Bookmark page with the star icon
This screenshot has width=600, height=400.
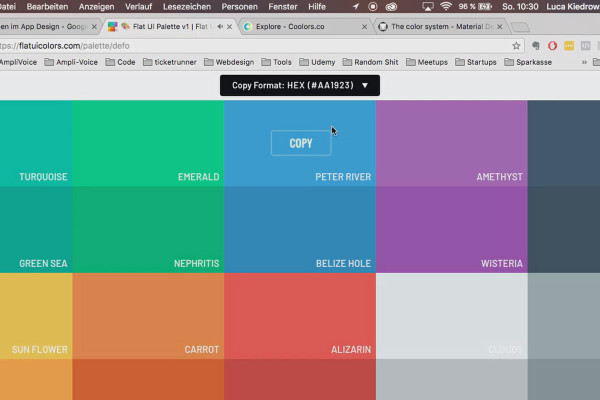tap(516, 46)
